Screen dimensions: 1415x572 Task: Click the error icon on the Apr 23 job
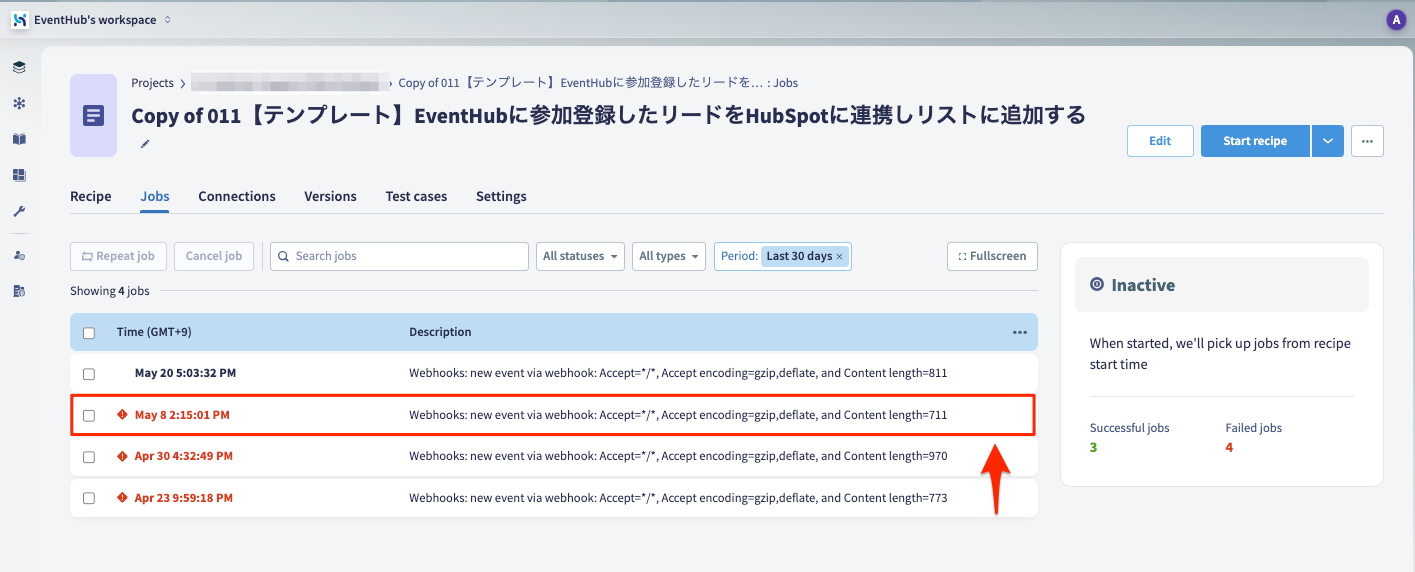(x=122, y=497)
